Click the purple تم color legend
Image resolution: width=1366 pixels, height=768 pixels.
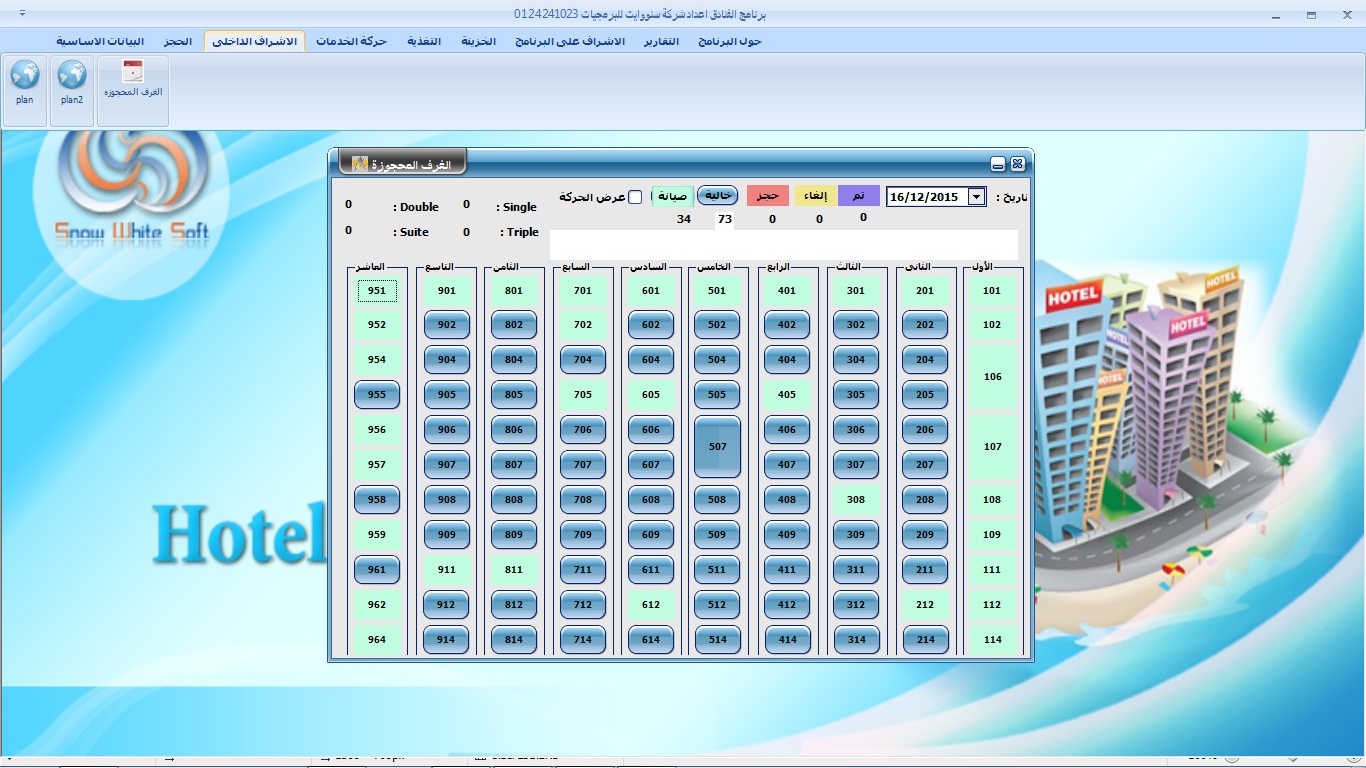[x=859, y=196]
